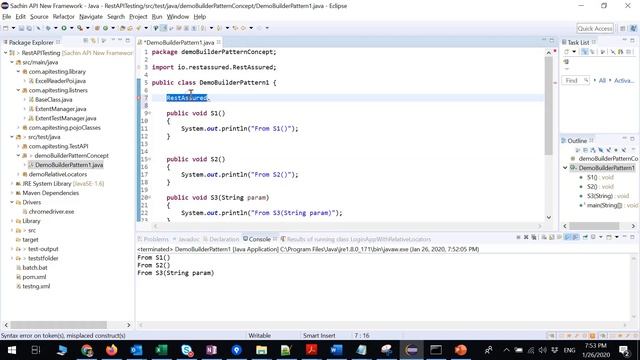Collapse the src/main/java folder
This screenshot has height=360, width=640.
click(x=12, y=62)
